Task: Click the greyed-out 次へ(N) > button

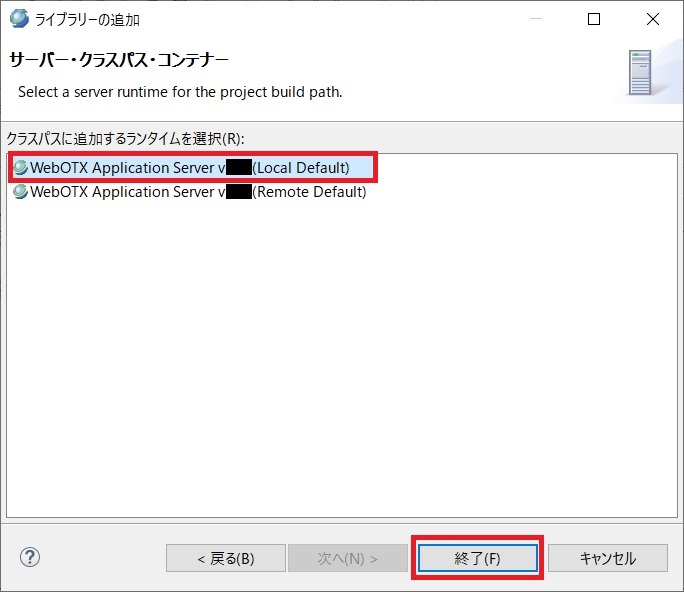Action: click(348, 558)
